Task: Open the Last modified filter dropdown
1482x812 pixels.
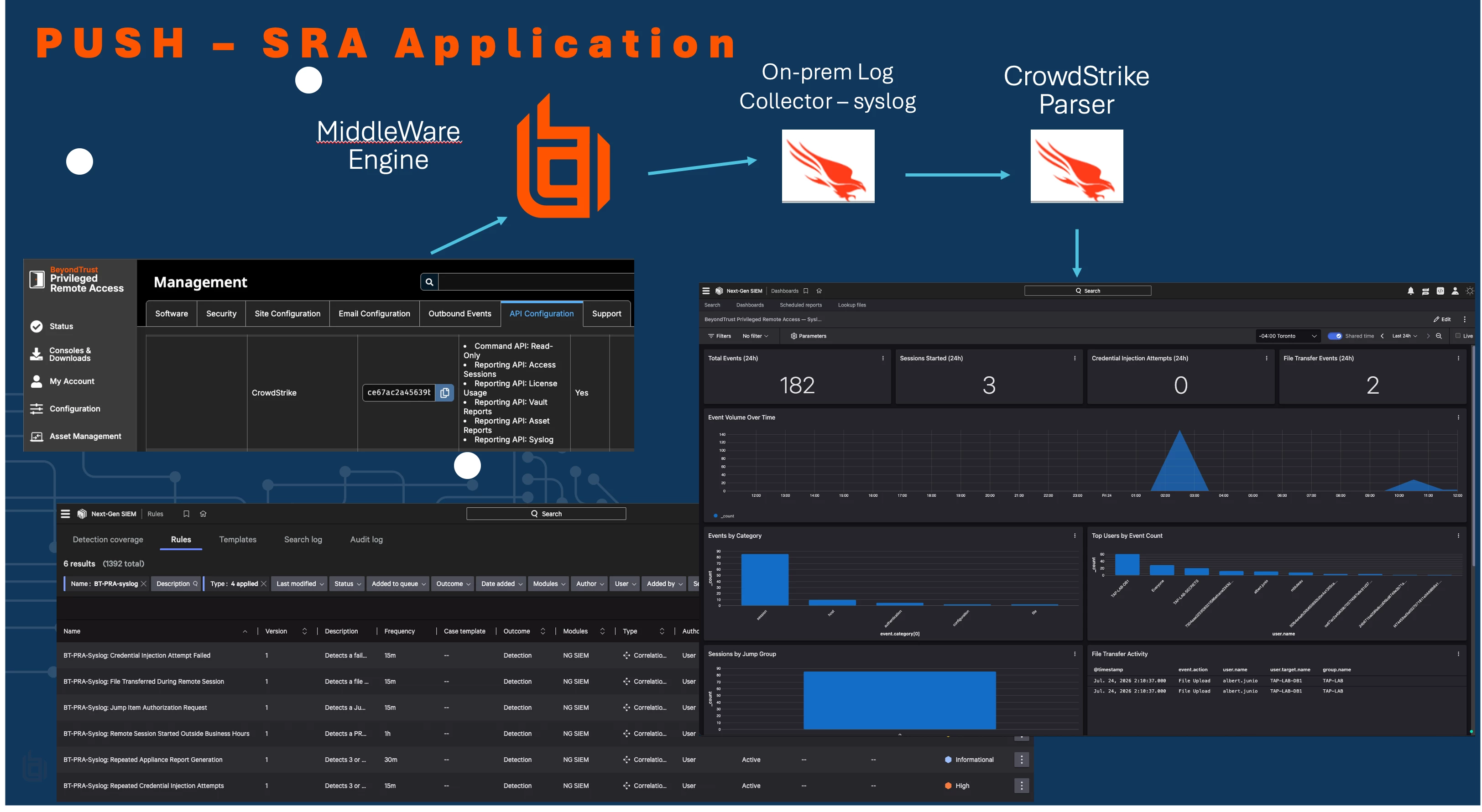Action: (x=300, y=584)
